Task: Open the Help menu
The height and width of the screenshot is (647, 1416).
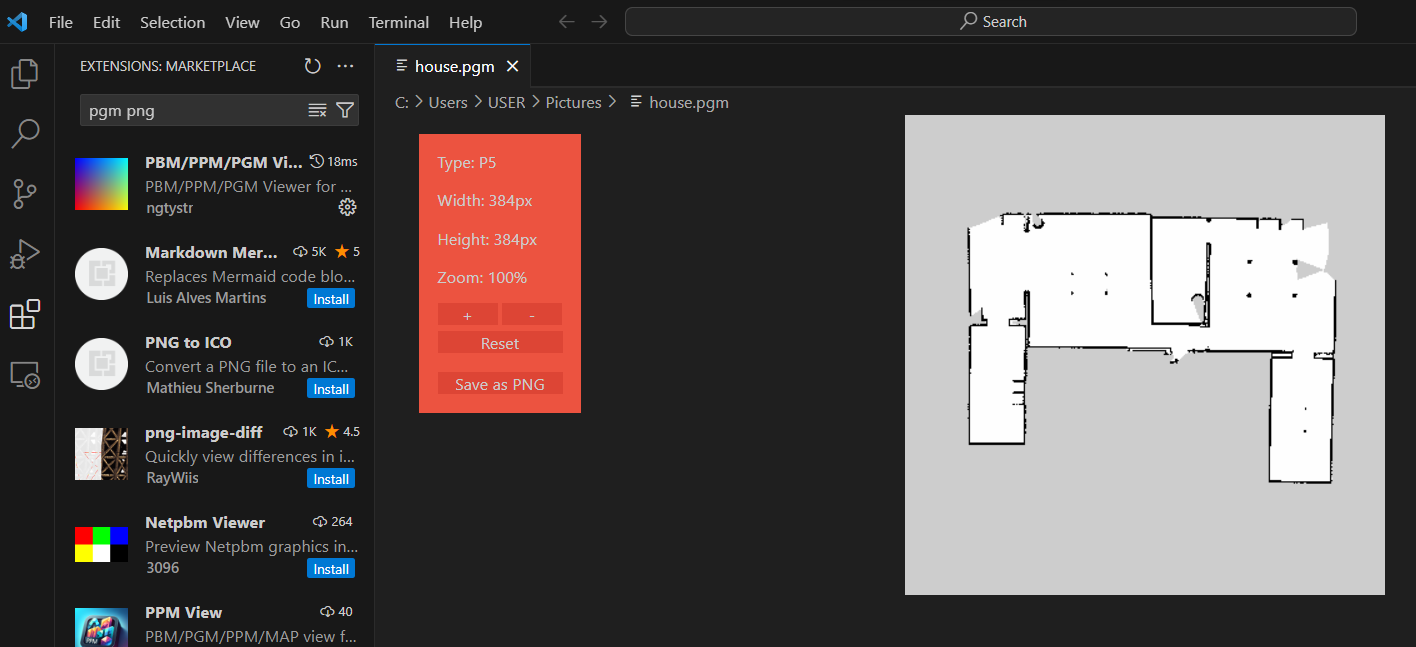Action: pos(466,22)
